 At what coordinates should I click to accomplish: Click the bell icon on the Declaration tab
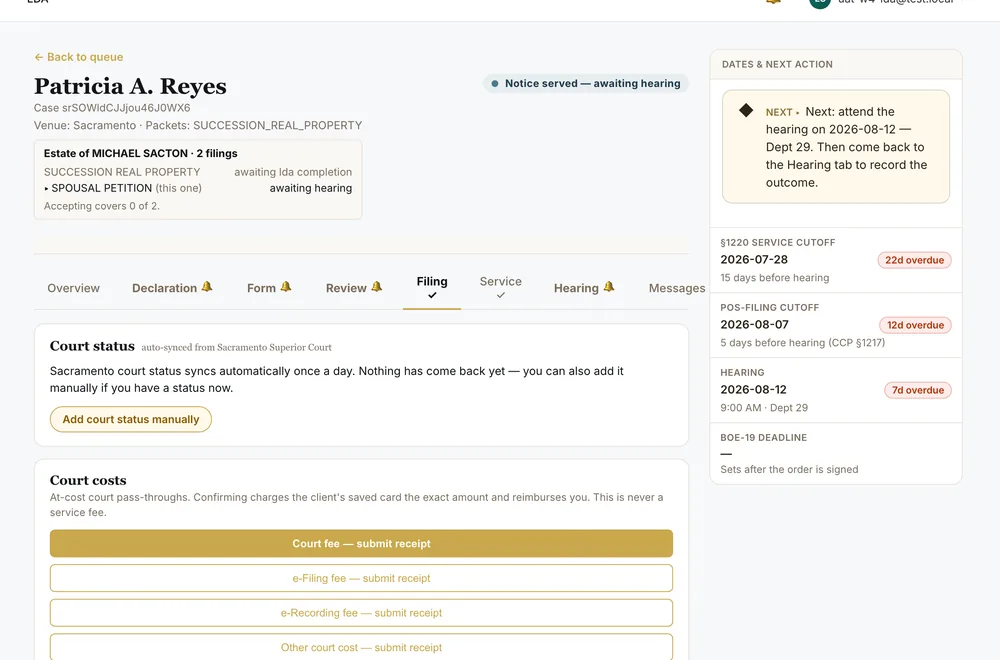(x=207, y=287)
